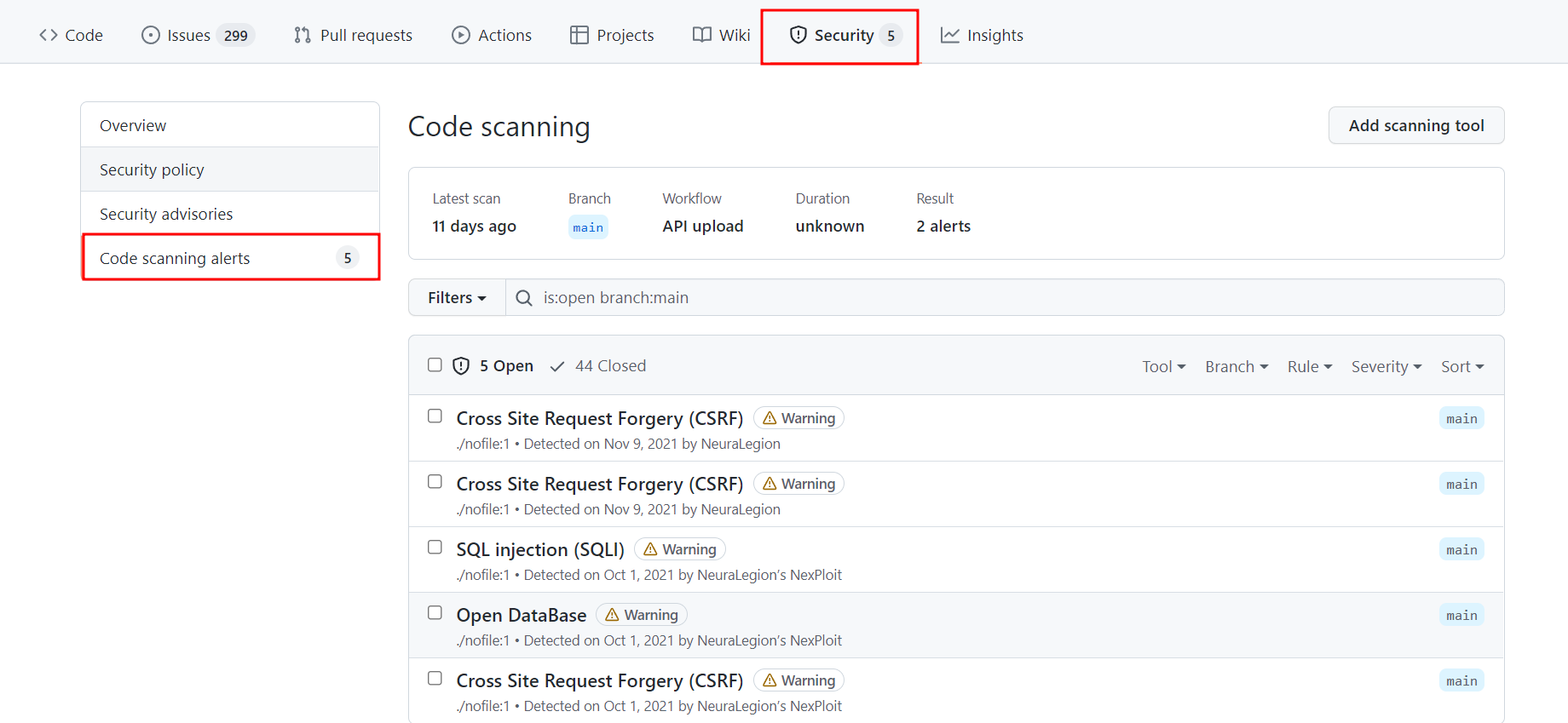Click main branch tag on Open DataBase row
This screenshot has height=723, width=1568.
[1461, 615]
